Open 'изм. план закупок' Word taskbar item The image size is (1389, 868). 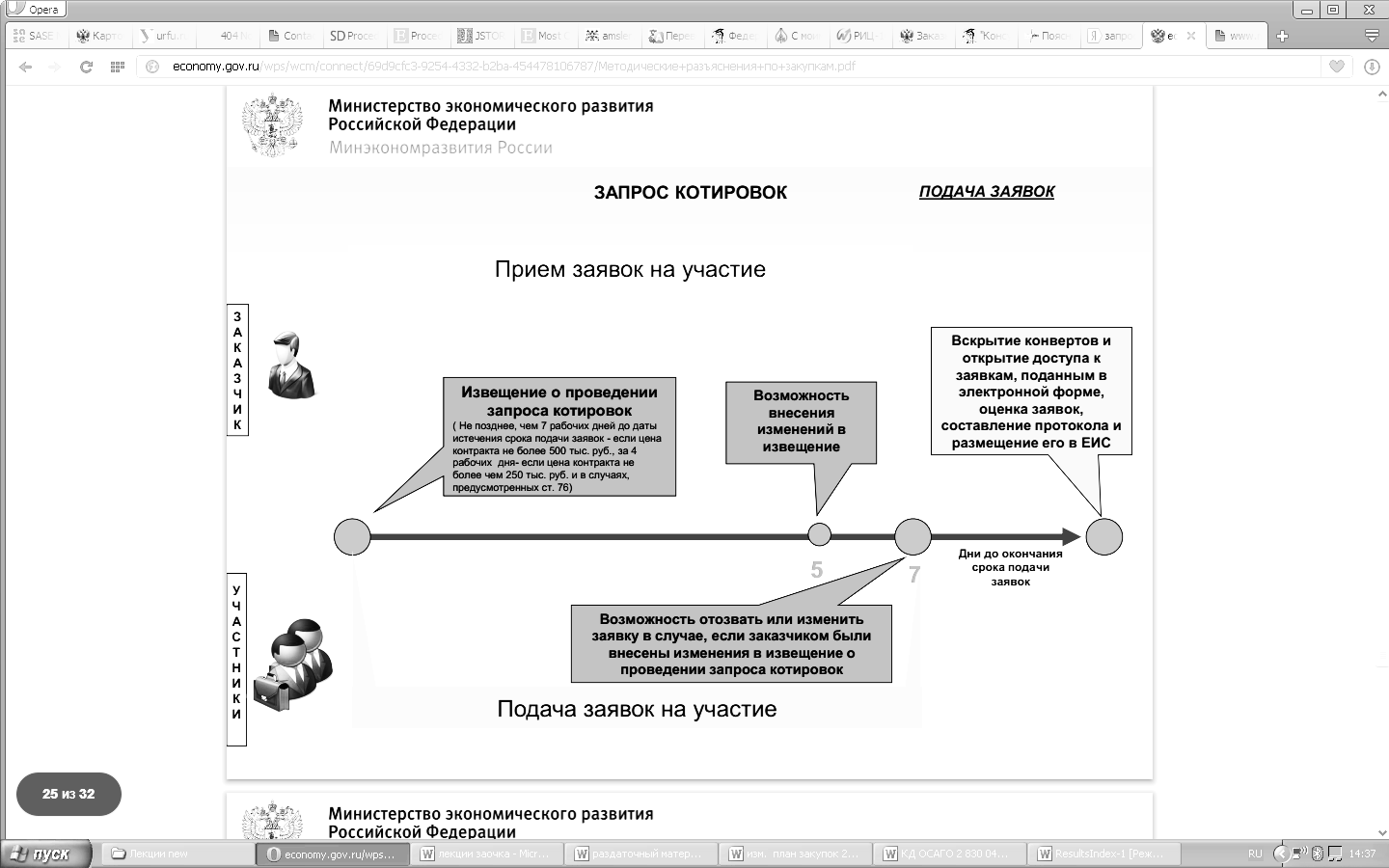point(794,854)
